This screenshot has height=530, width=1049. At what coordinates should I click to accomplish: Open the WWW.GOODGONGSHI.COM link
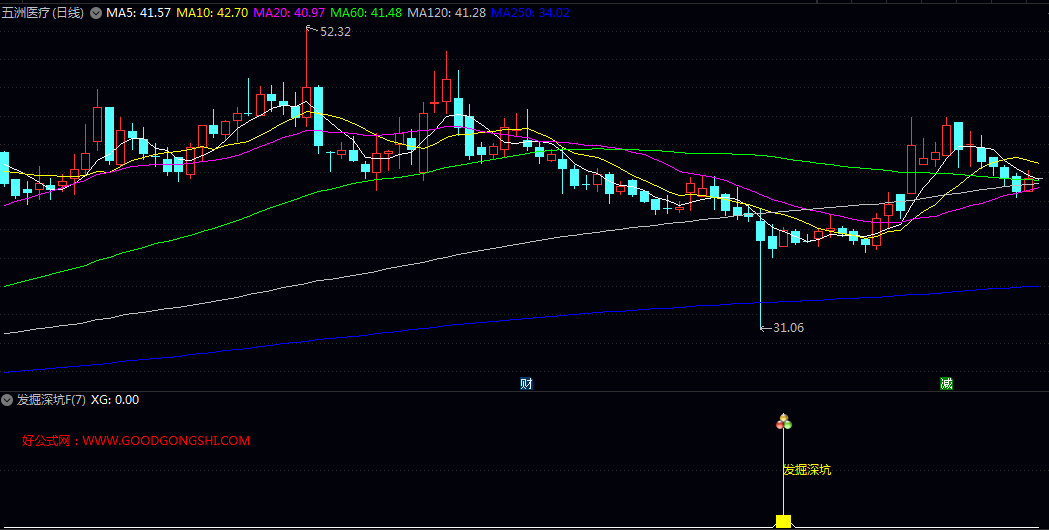(x=167, y=441)
